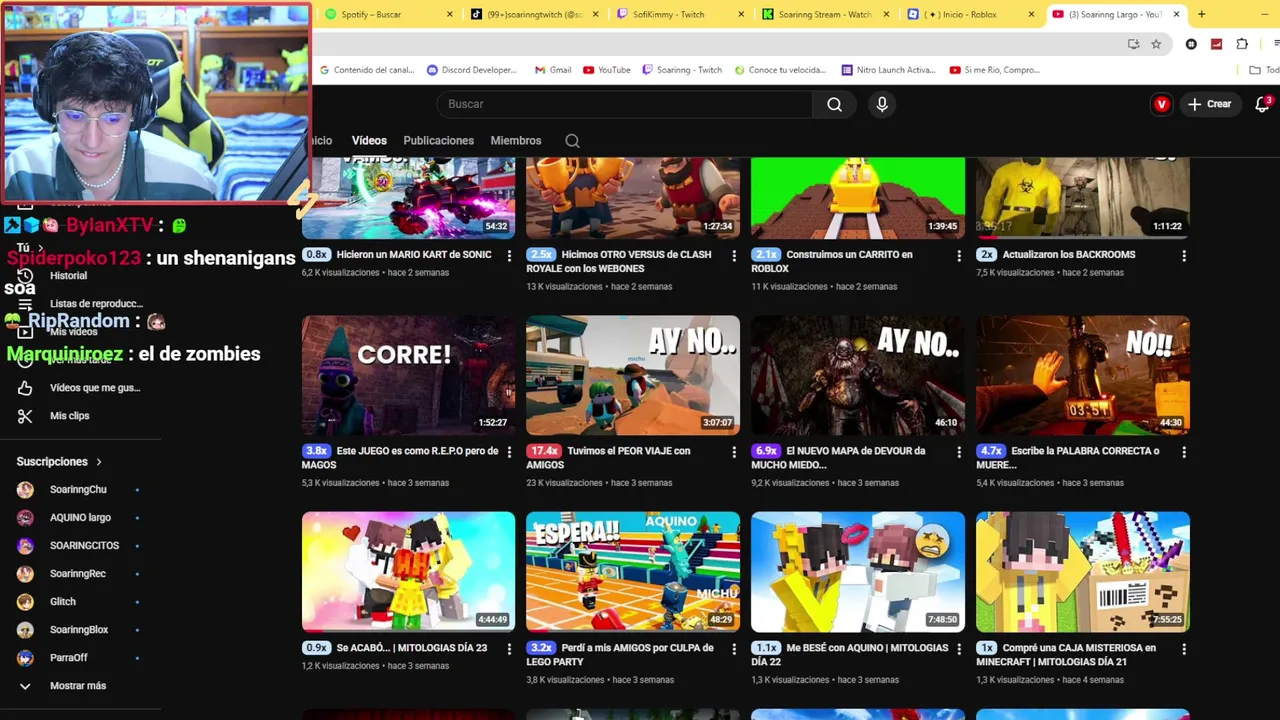Open the Contenido del canal bookmark

pos(366,70)
